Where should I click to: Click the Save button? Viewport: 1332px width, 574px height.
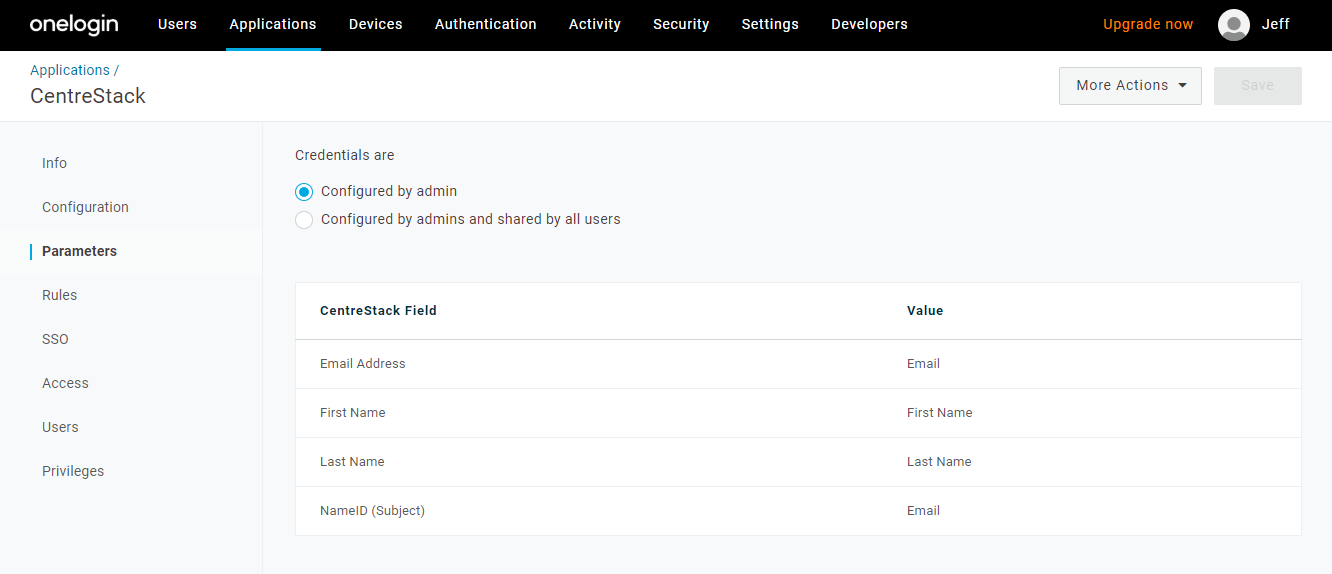(x=1257, y=86)
